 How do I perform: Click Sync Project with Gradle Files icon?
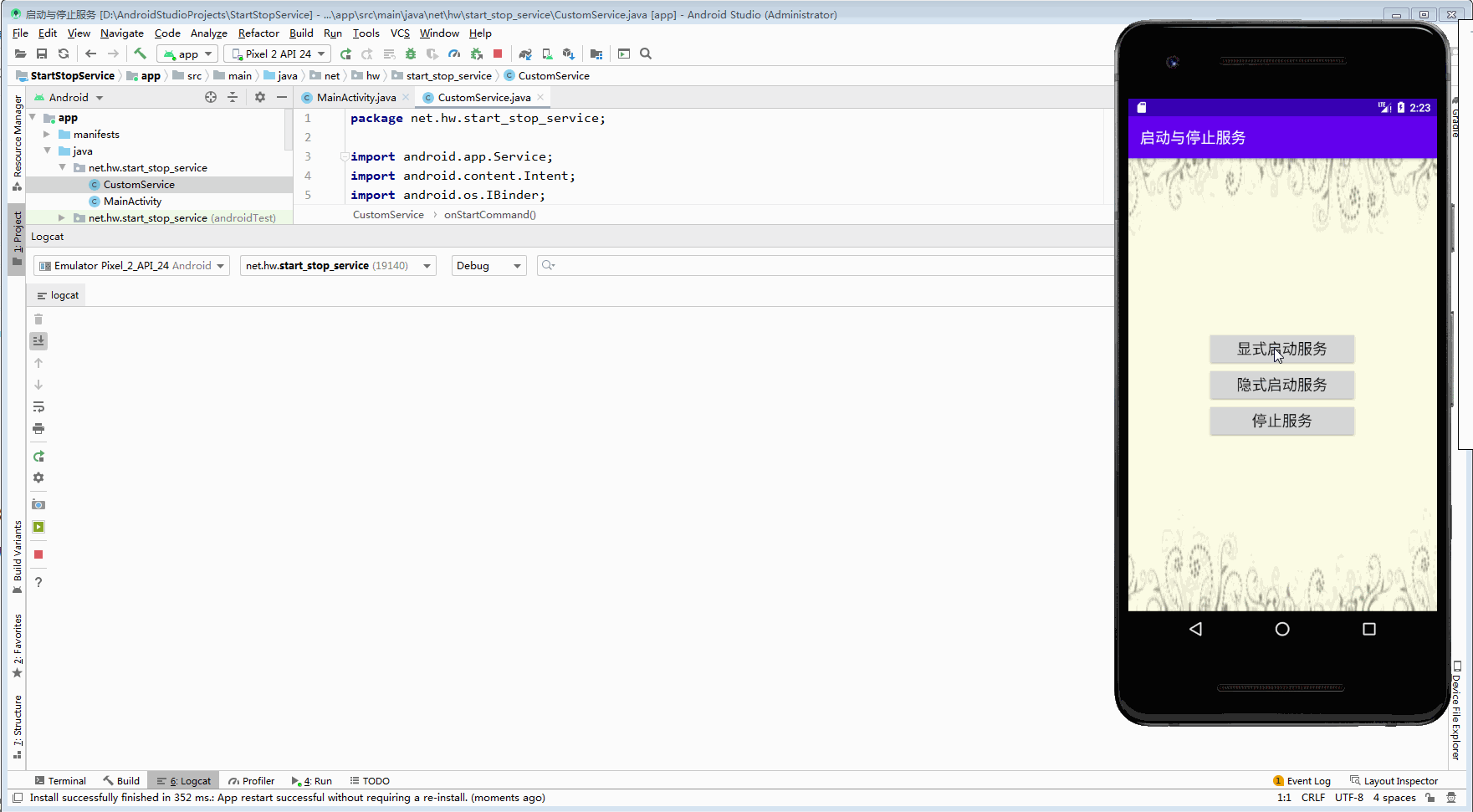(525, 54)
